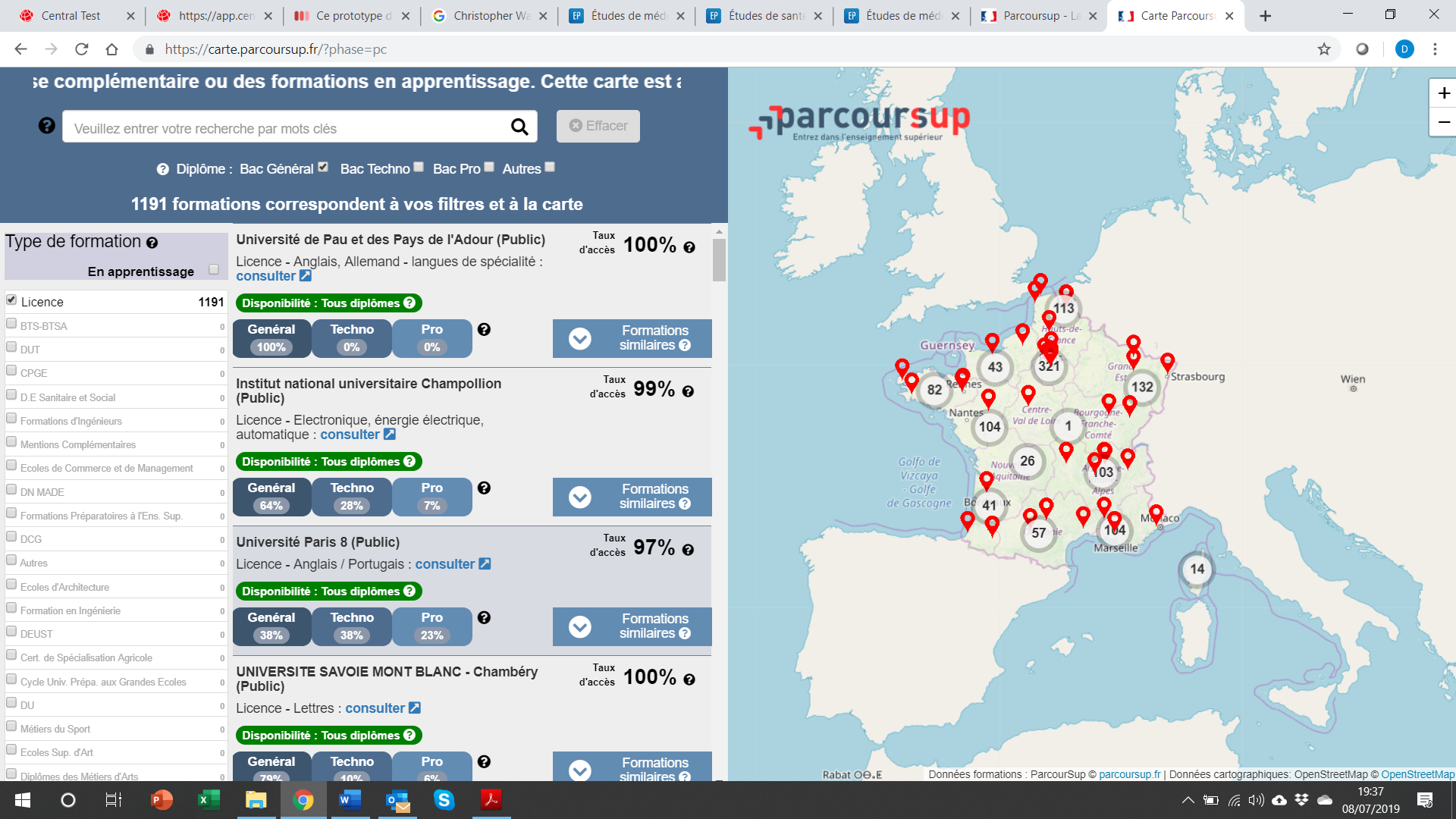Switch to the Central Test tab
The width and height of the screenshot is (1456, 819).
click(x=71, y=16)
